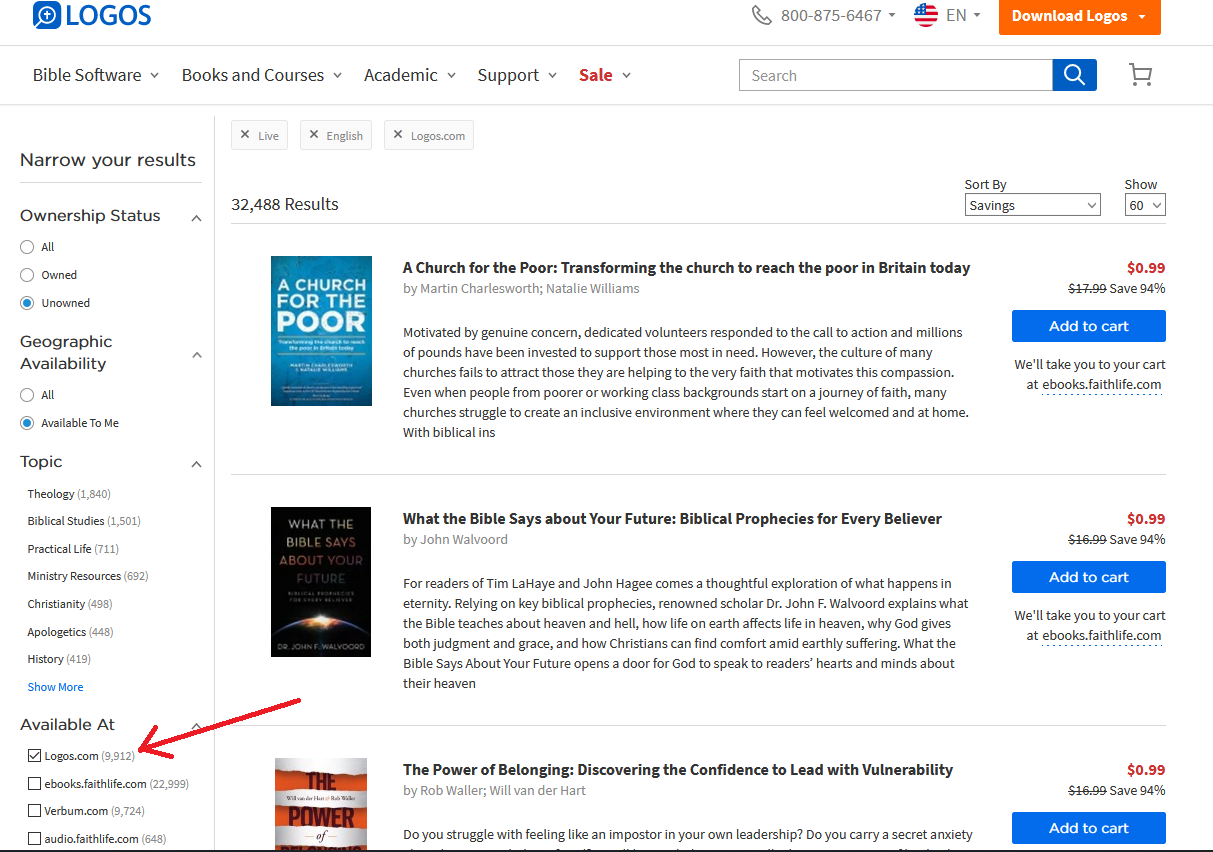Open the shopping cart icon
This screenshot has height=852, width=1213.
point(1140,75)
